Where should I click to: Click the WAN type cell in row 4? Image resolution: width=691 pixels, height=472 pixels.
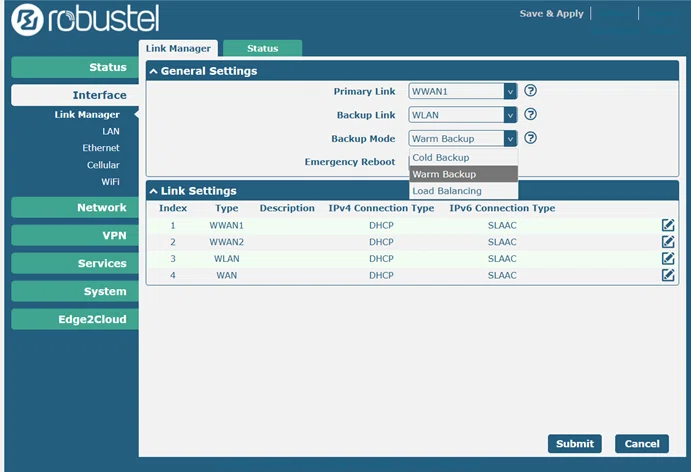pos(227,275)
